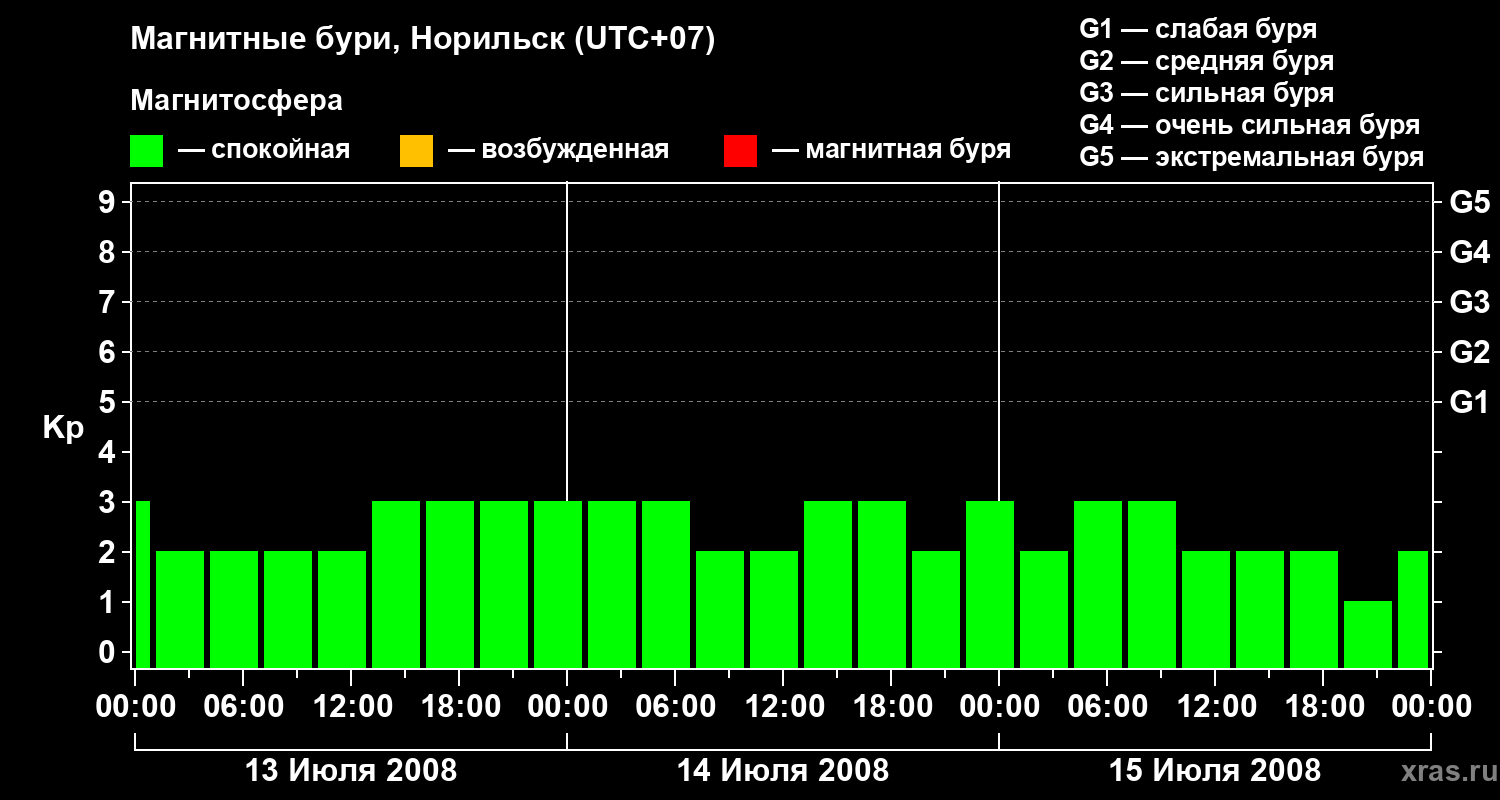The height and width of the screenshot is (800, 1500).
Task: Click the G4 — очень сильная буря line
Action: coord(1250,125)
